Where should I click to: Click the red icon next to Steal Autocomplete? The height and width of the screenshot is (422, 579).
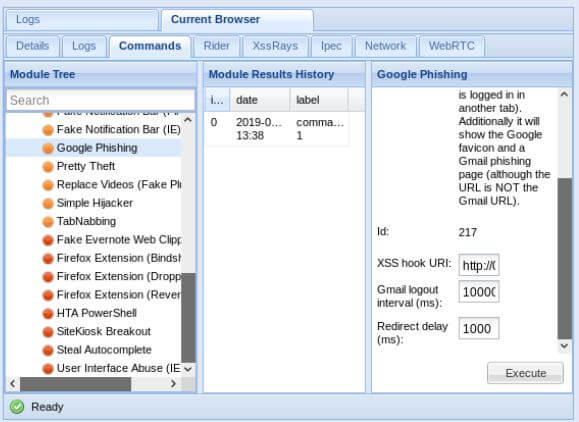tap(48, 350)
